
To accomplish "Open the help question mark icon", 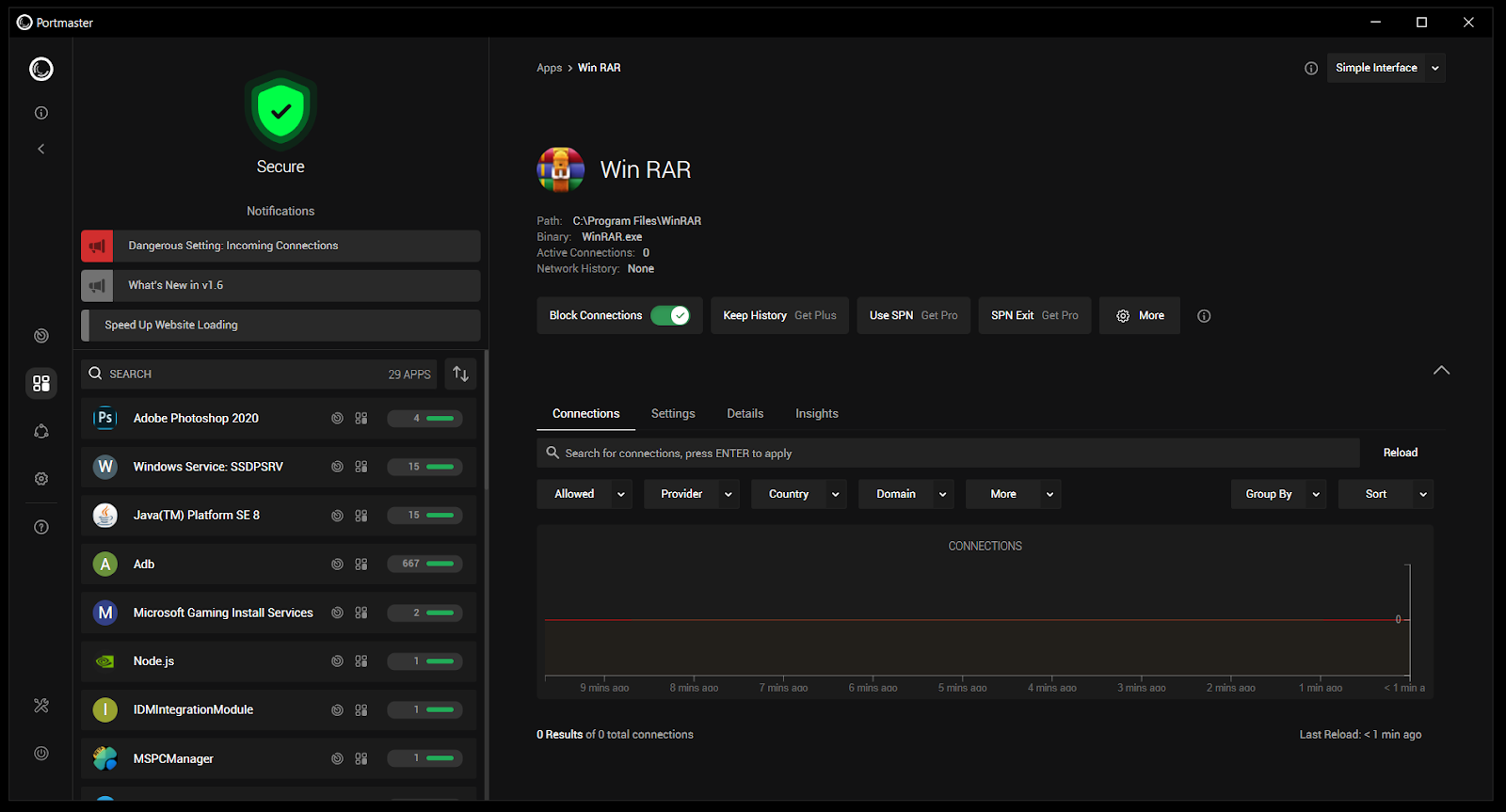I will [41, 527].
